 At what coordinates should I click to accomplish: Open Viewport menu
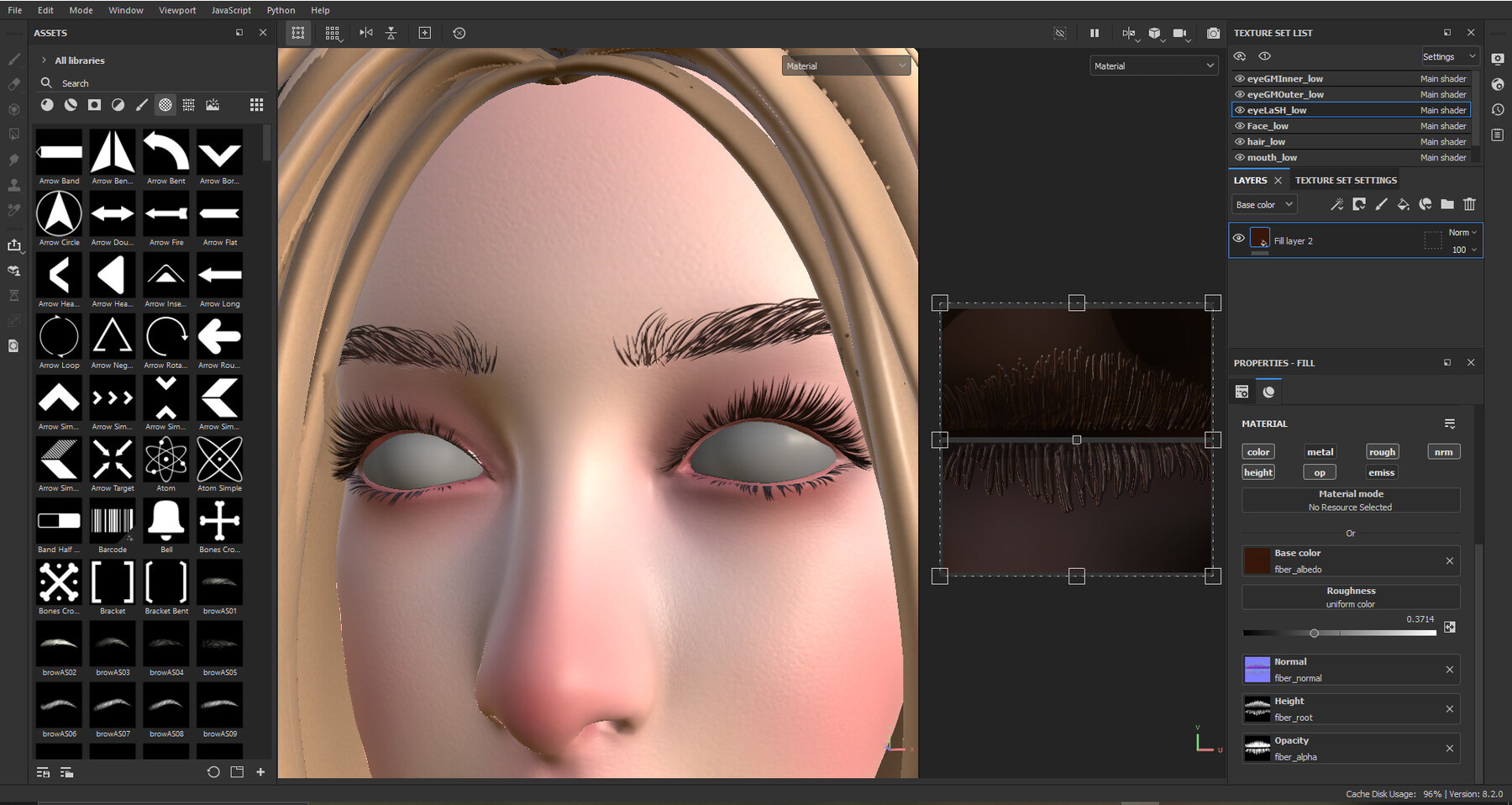point(177,10)
